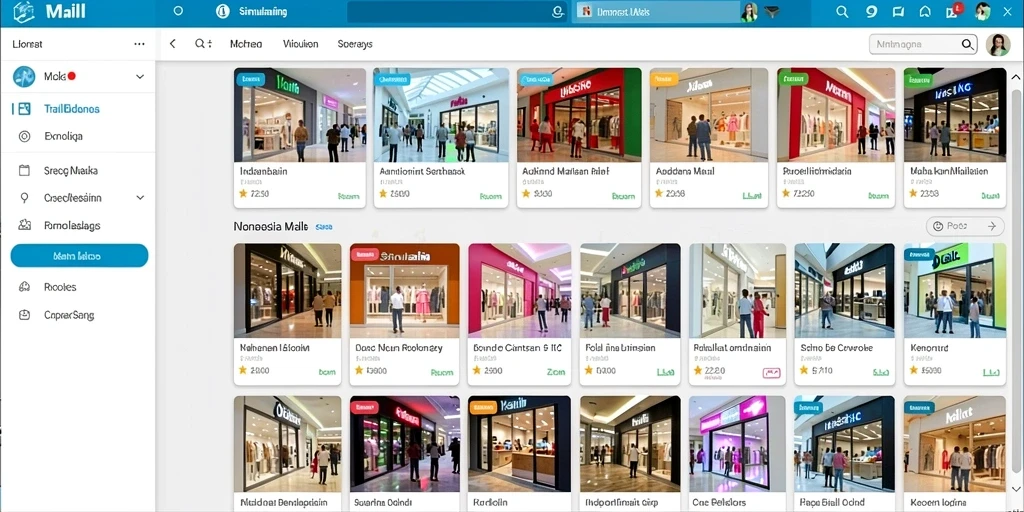This screenshot has width=1024, height=512.
Task: Click the calendar icon beside Srecg Maika
Action: click(x=24, y=170)
